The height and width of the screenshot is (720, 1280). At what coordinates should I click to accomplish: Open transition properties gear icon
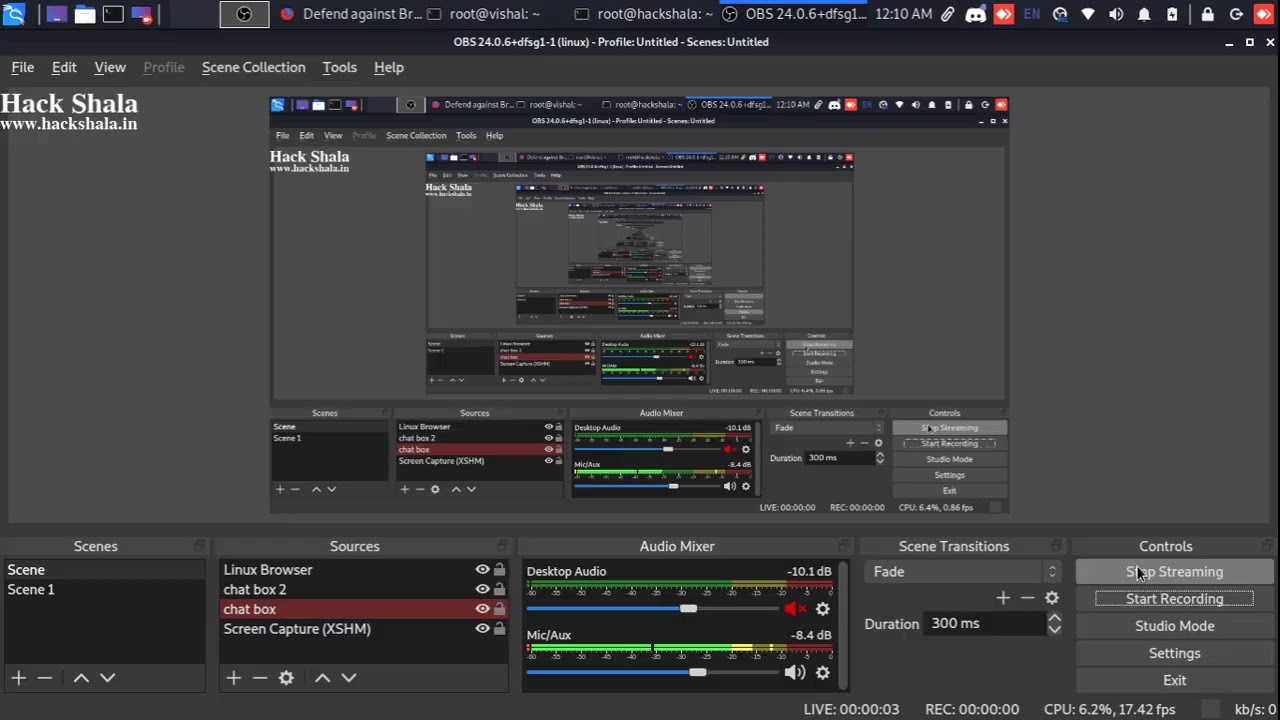coord(1052,597)
